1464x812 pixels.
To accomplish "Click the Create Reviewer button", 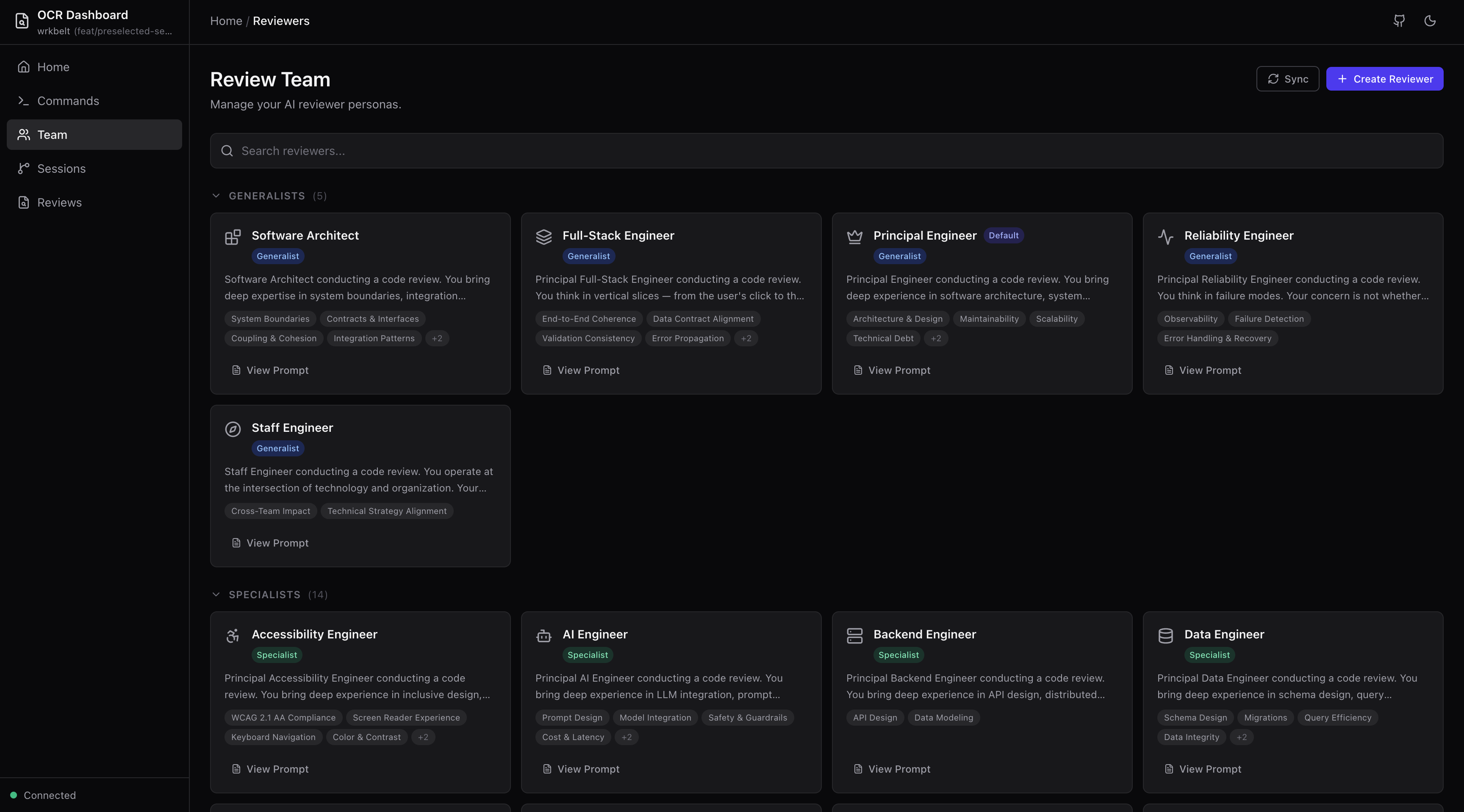I will (1384, 79).
